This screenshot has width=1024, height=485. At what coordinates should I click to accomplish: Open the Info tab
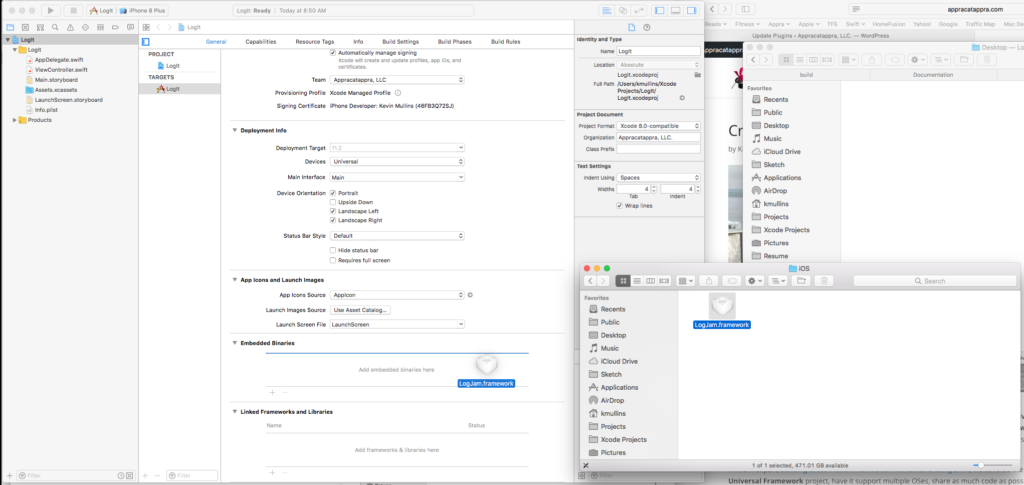tap(358, 42)
